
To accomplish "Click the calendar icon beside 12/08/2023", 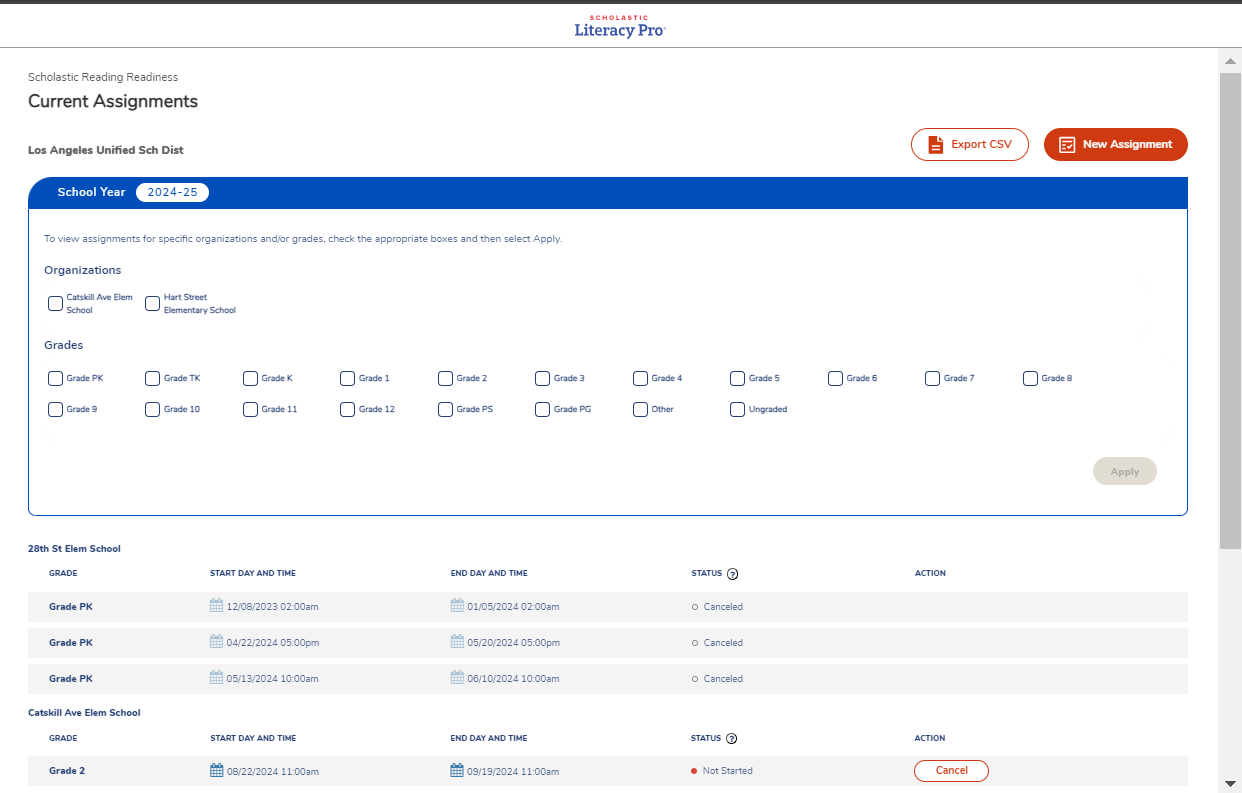I will pos(216,606).
